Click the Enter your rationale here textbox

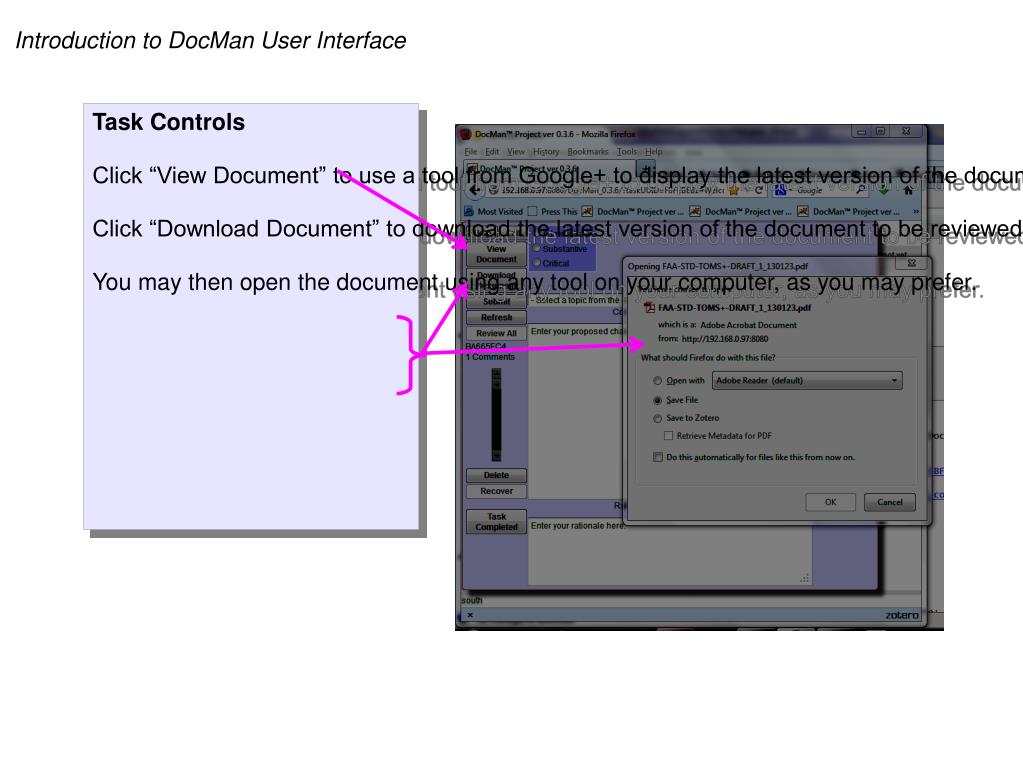coord(669,552)
